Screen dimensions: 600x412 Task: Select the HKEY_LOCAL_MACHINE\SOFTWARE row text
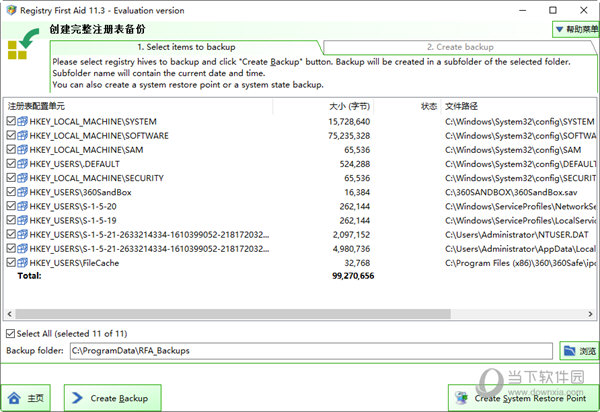[x=99, y=136]
